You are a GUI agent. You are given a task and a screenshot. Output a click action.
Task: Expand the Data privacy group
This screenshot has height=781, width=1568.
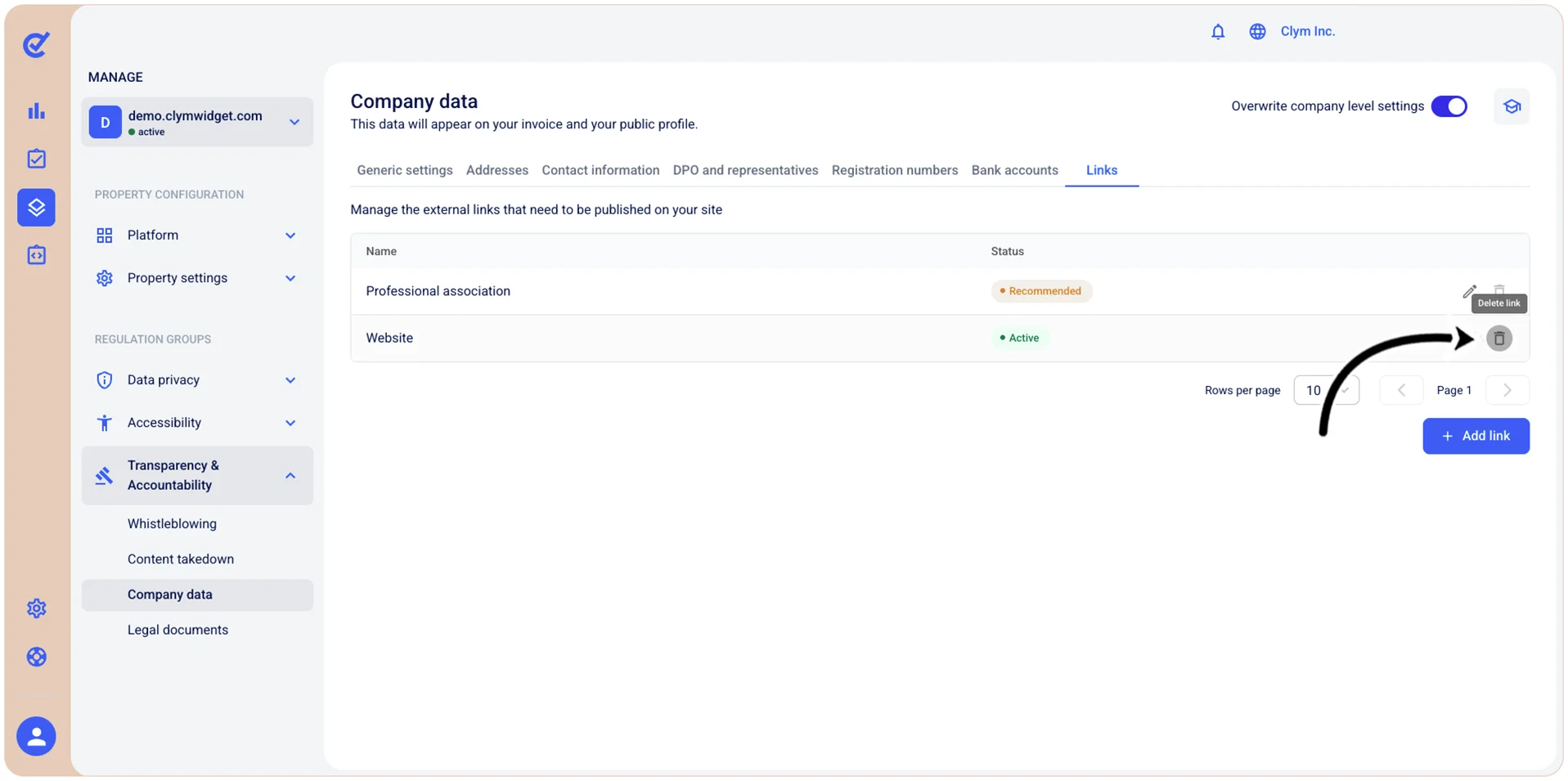(197, 380)
